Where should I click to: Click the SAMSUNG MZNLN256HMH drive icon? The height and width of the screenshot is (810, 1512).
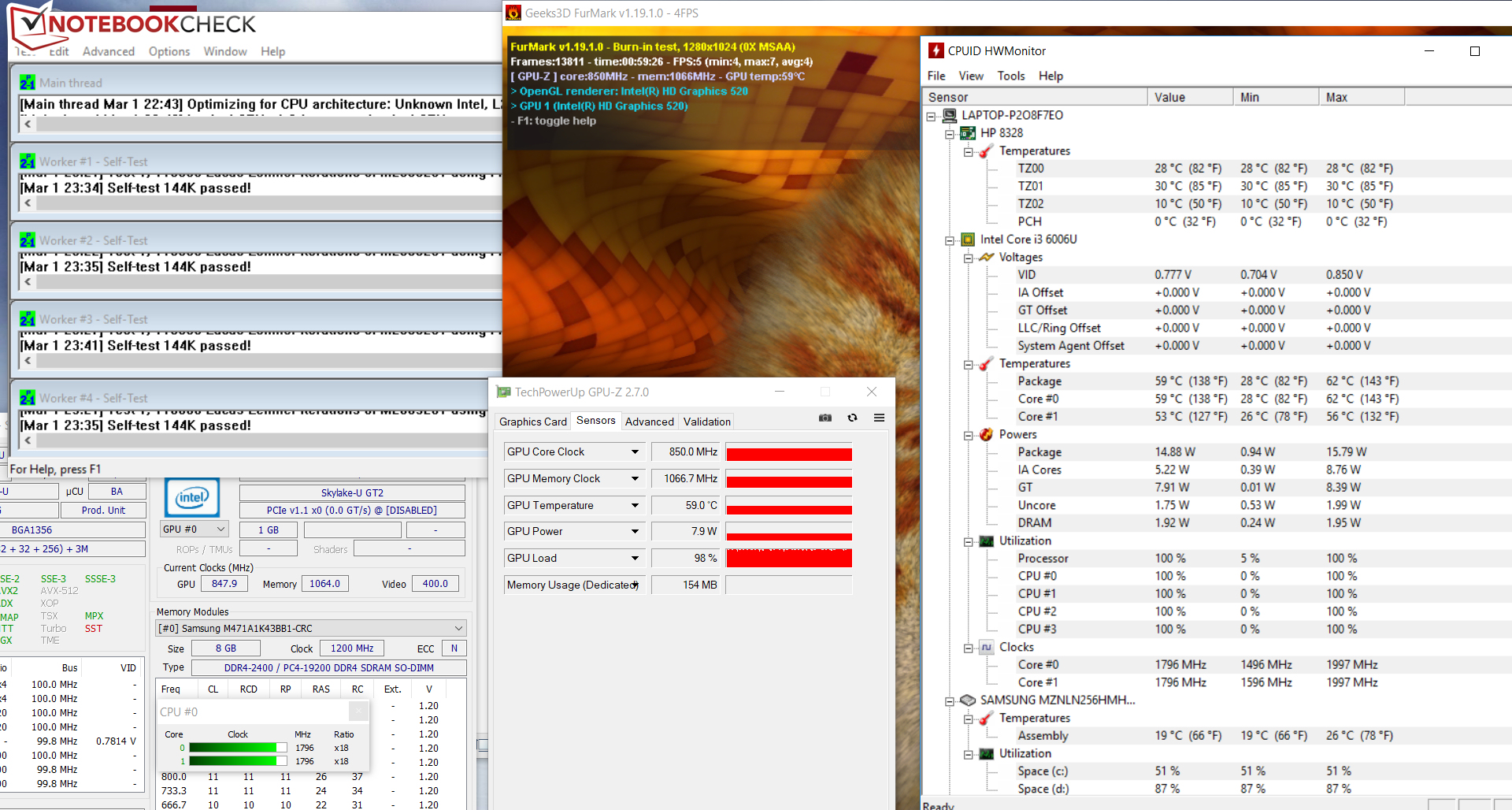coord(968,700)
